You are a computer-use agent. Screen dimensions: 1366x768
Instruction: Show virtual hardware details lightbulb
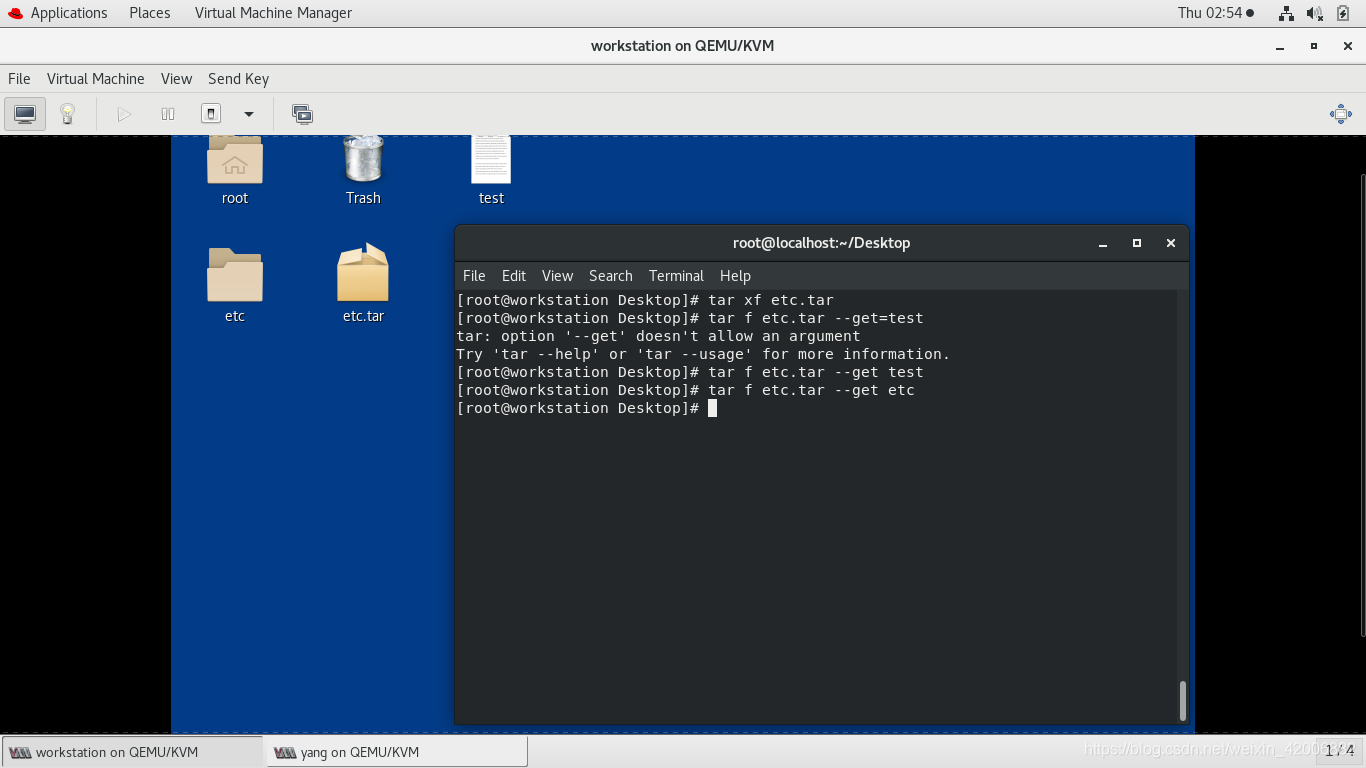67,114
